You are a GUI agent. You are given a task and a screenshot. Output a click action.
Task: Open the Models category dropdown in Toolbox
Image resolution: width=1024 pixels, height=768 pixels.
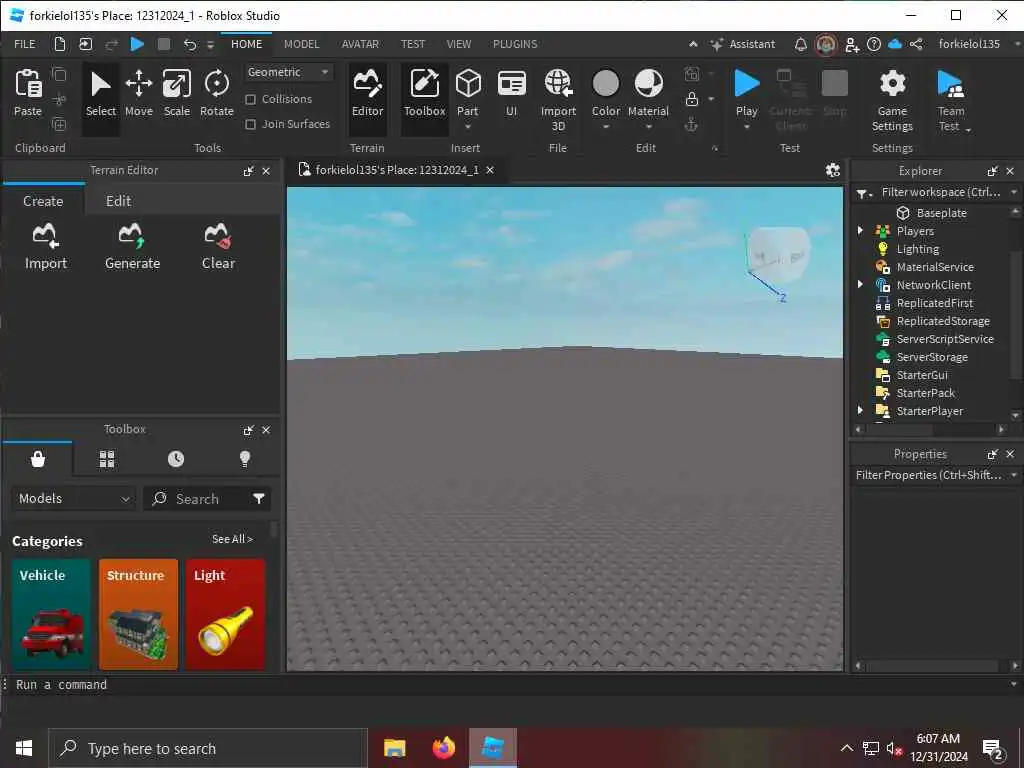pos(74,498)
